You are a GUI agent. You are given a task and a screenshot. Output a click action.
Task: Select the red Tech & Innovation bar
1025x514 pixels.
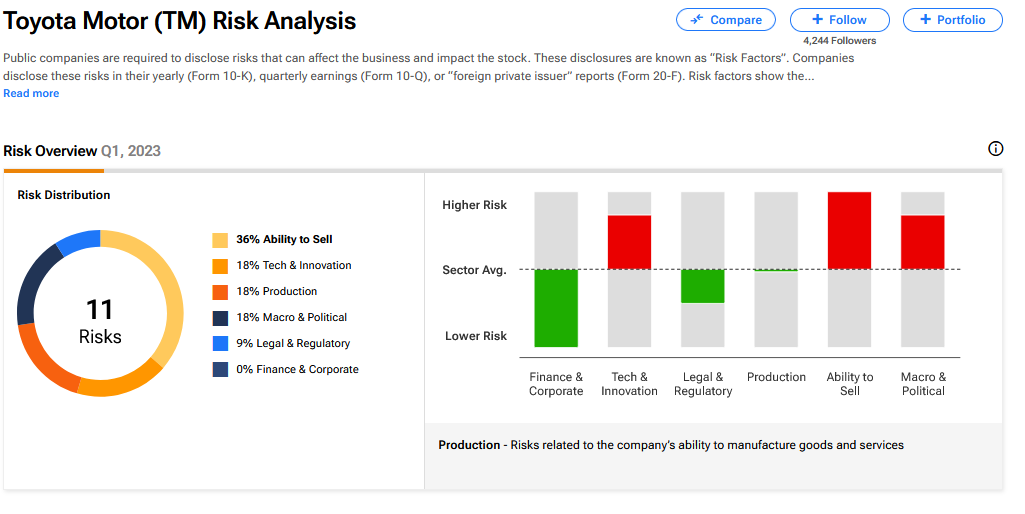pyautogui.click(x=629, y=242)
